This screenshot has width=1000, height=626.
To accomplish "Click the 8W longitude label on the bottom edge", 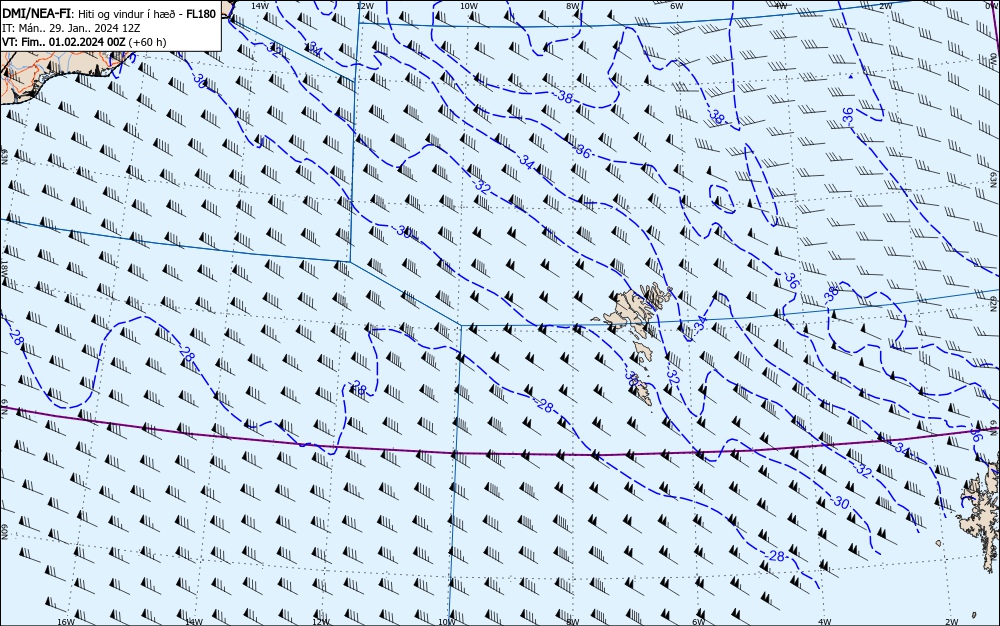I will (x=573, y=622).
